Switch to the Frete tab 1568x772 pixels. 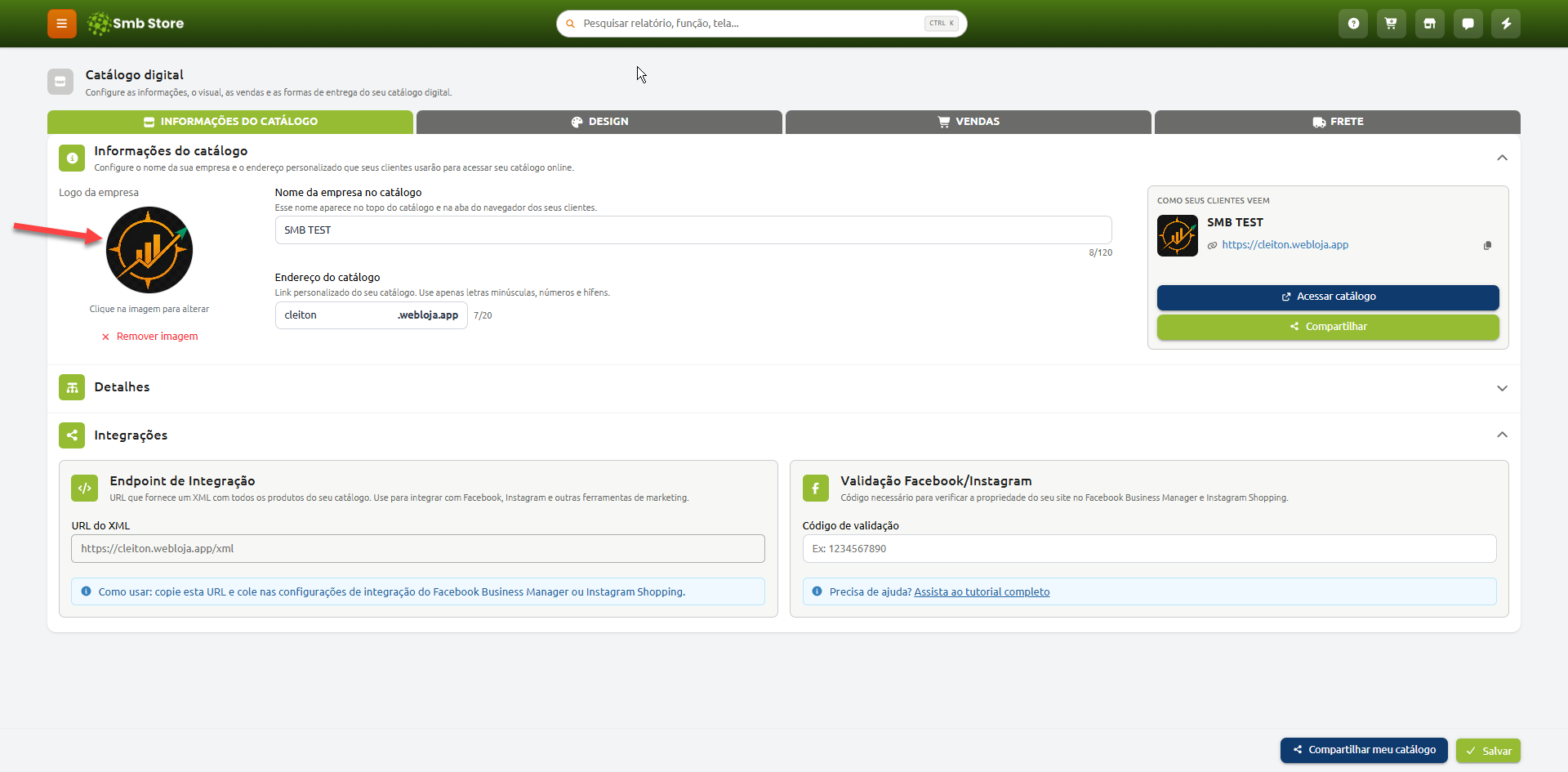click(x=1338, y=122)
